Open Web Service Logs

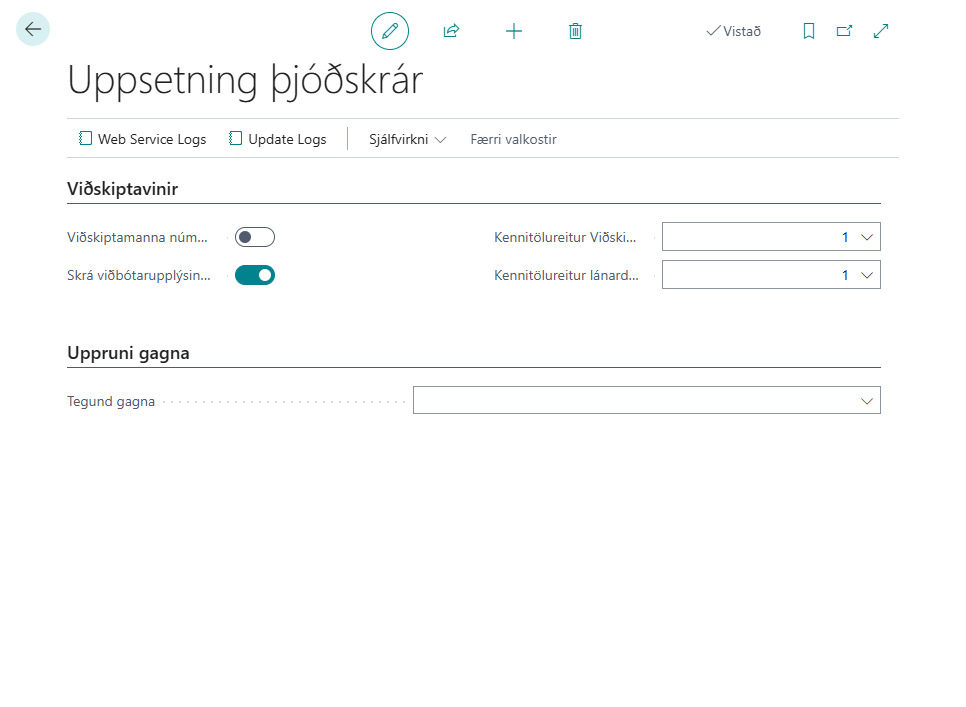tap(143, 139)
